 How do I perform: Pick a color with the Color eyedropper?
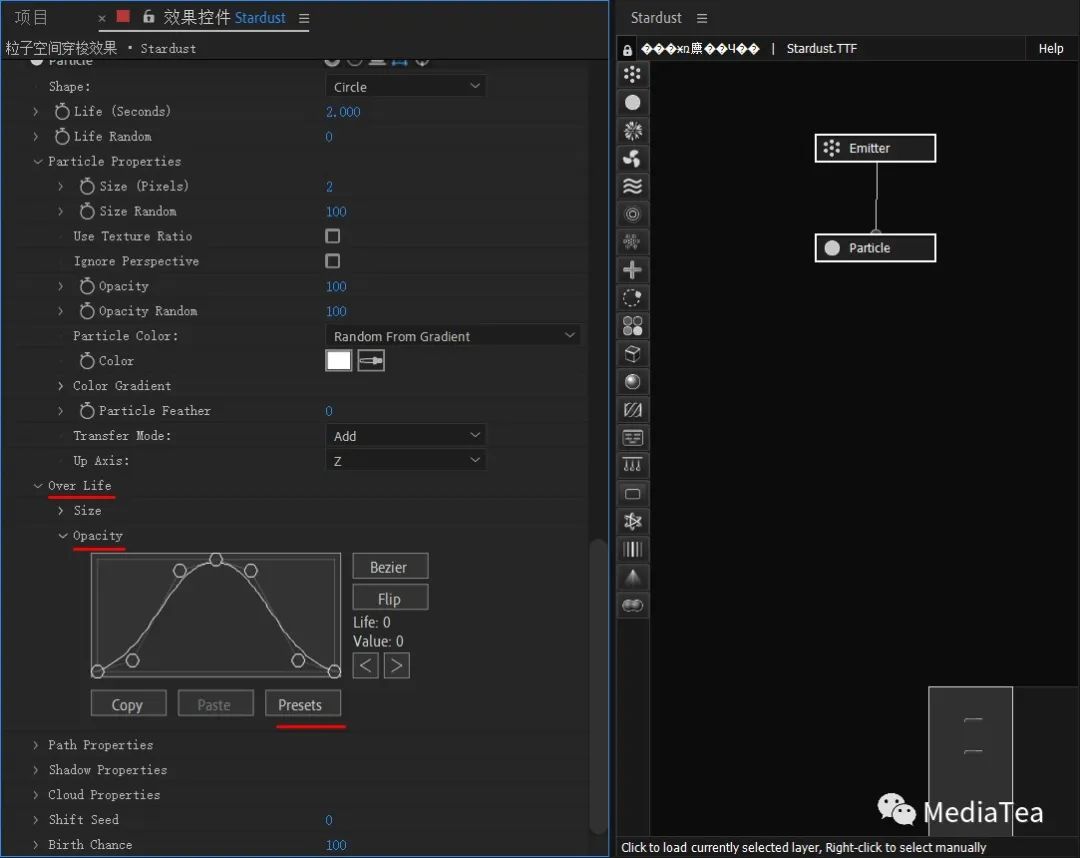371,361
